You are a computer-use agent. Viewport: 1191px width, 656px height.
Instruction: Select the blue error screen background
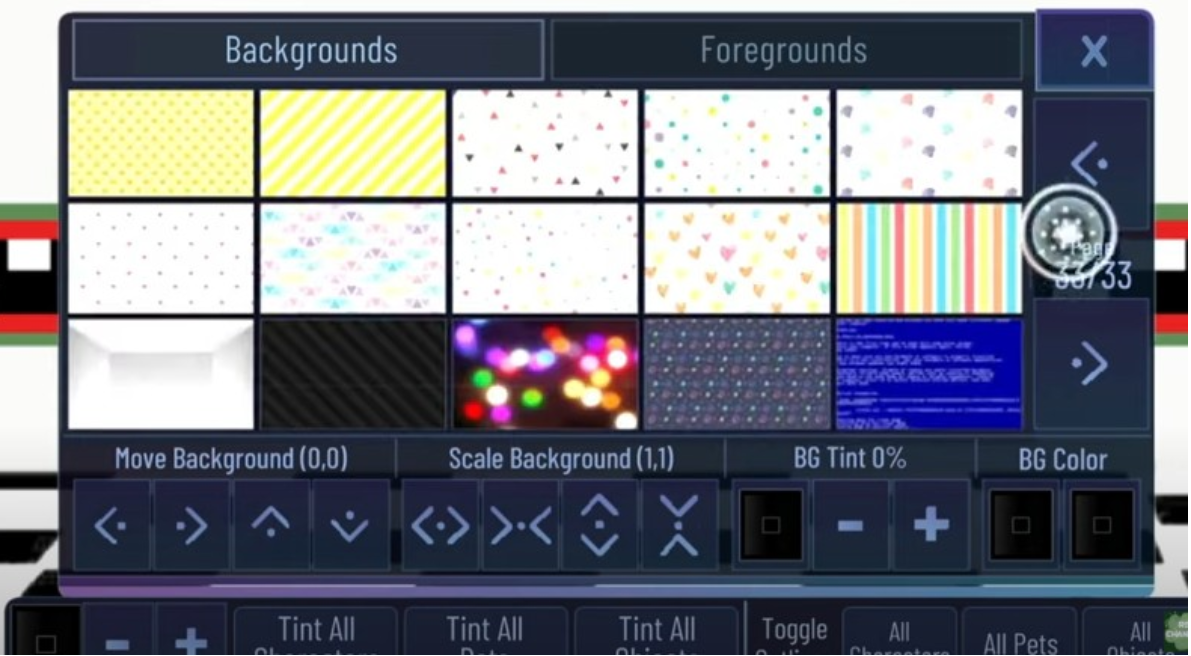click(929, 374)
